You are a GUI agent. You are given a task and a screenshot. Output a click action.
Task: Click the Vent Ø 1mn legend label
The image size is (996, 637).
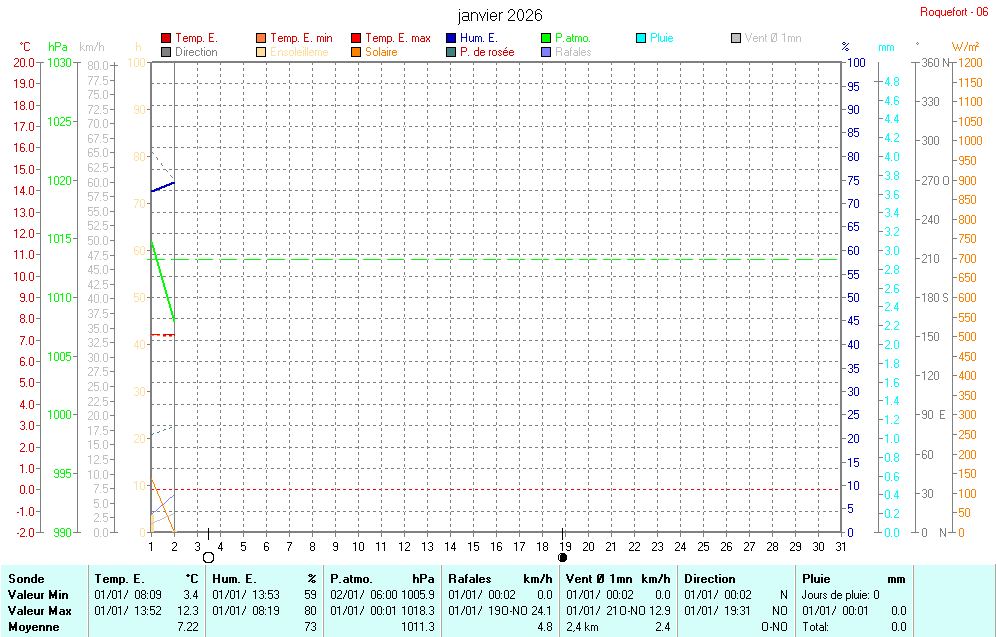772,38
